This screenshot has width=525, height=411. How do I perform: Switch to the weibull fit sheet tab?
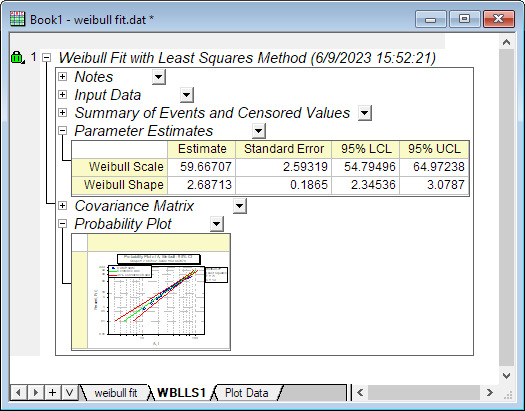click(116, 393)
